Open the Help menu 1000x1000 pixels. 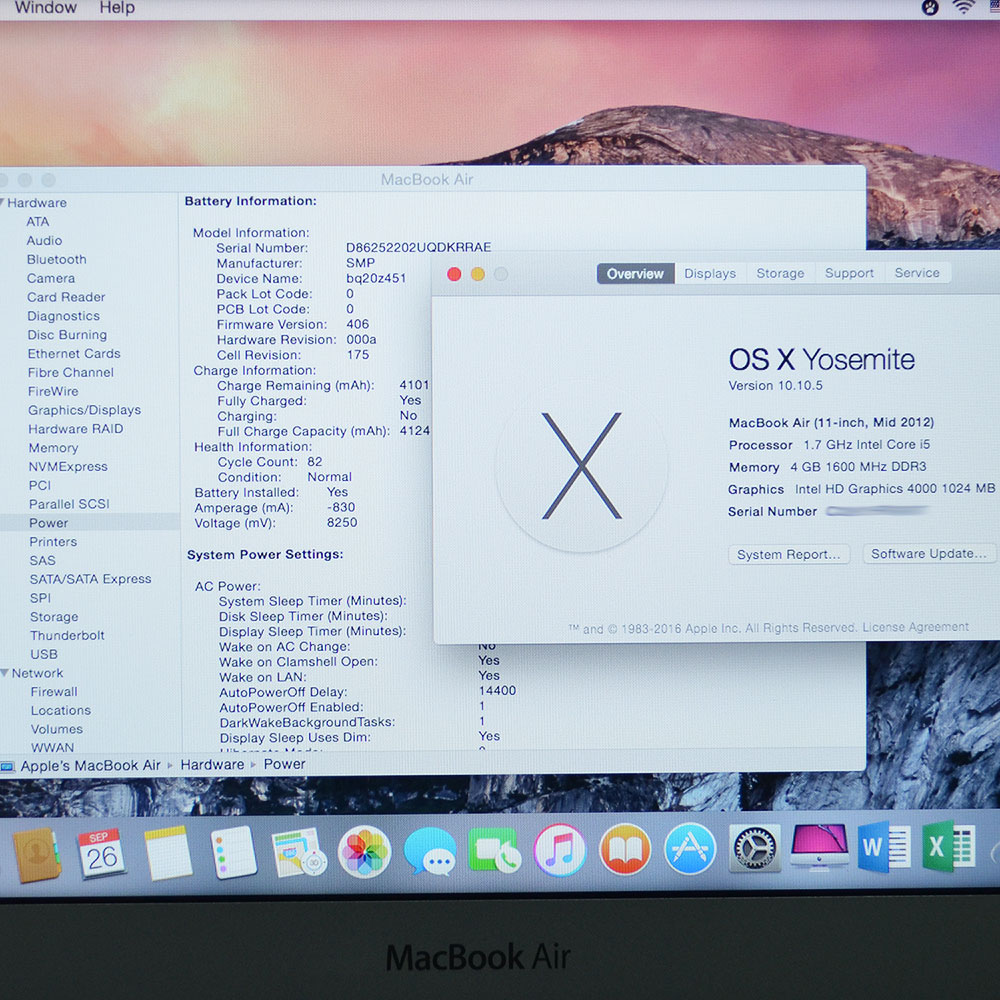117,8
